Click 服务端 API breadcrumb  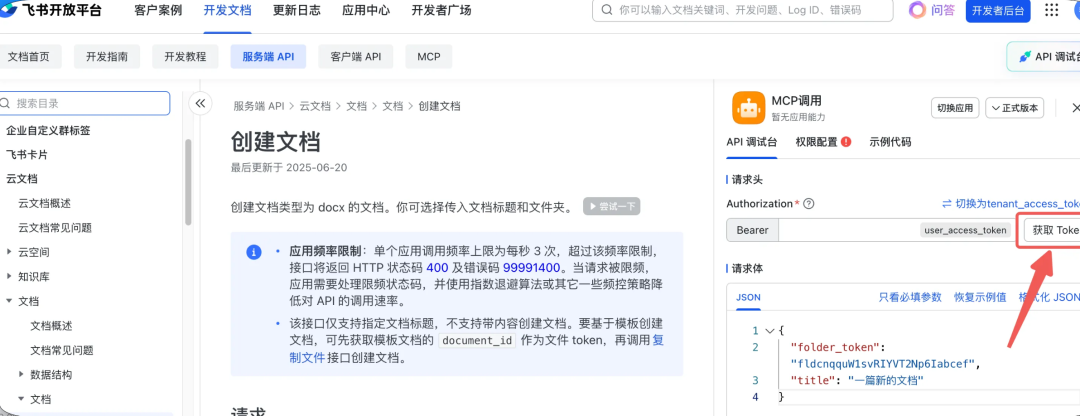pyautogui.click(x=258, y=106)
